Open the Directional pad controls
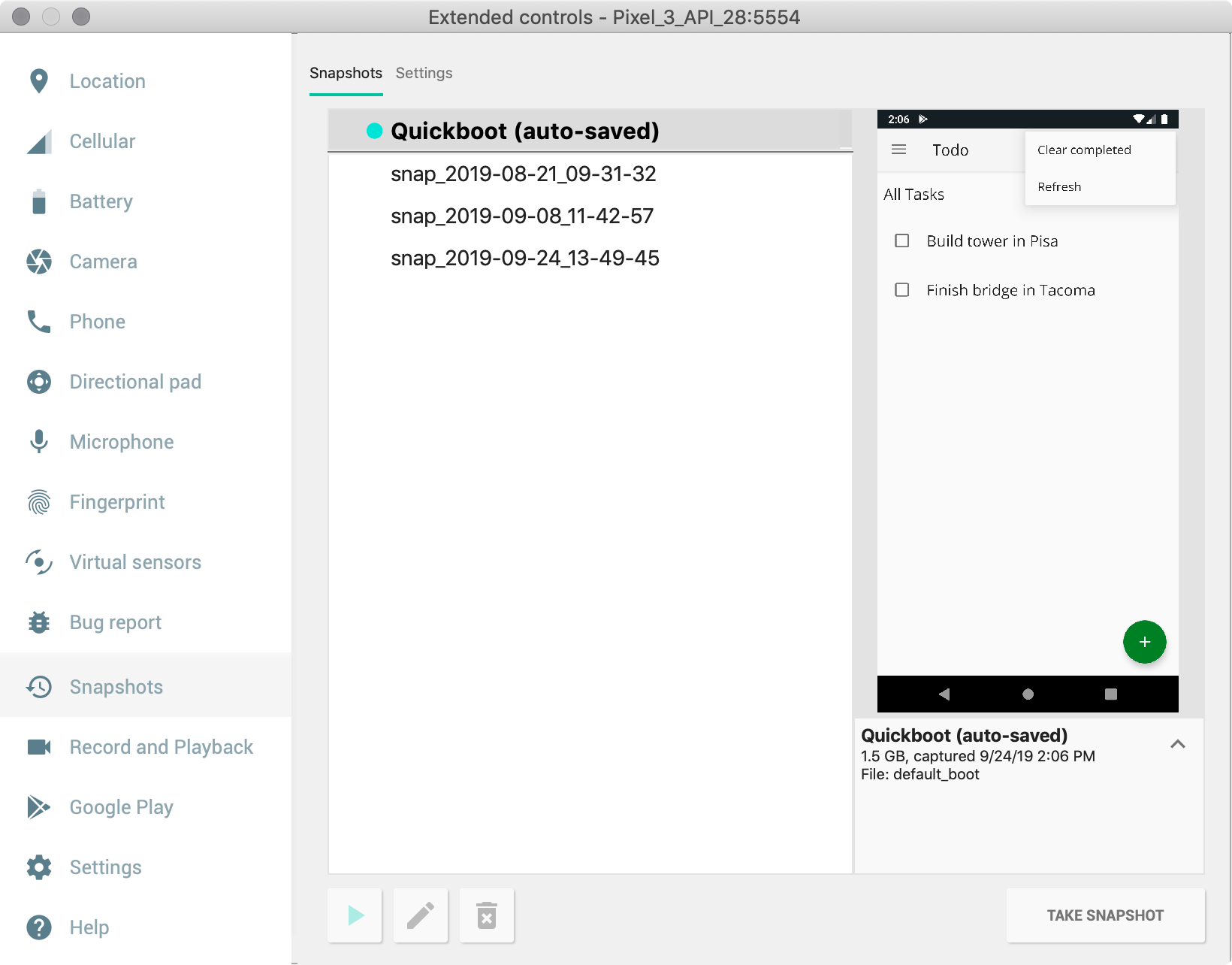Viewport: 1232px width, 965px height. coord(134,382)
